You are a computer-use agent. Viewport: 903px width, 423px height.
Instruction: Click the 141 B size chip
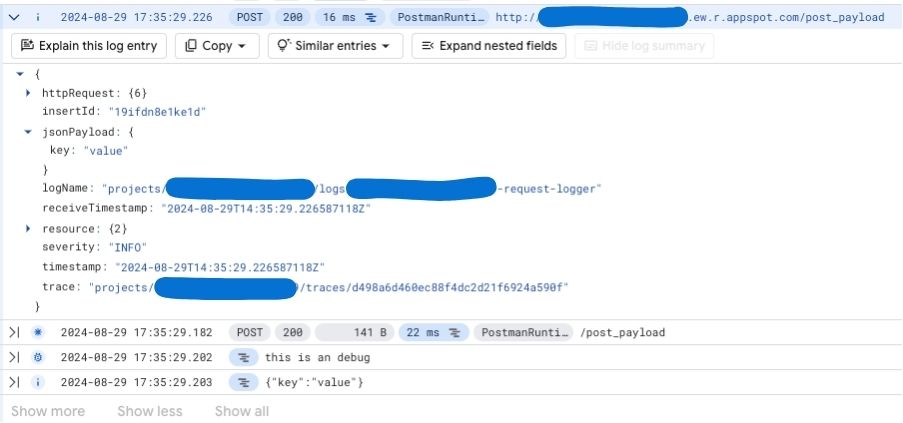(355, 332)
